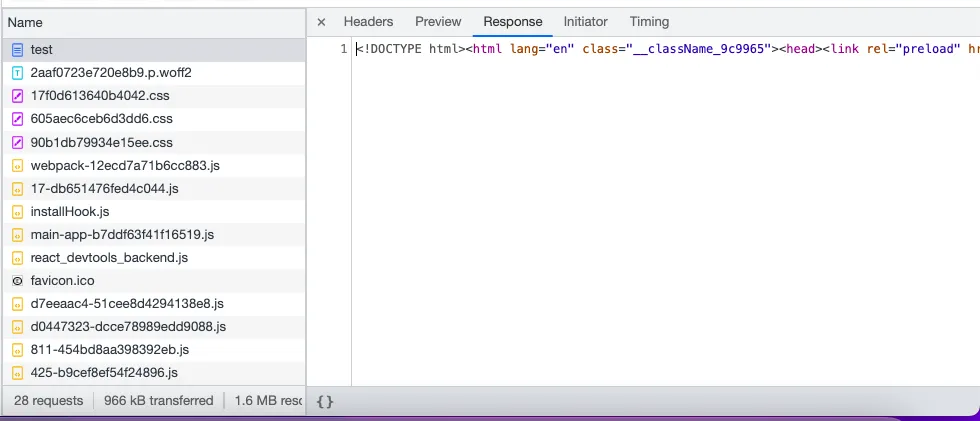This screenshot has width=980, height=421.
Task: Click the document icon beside test
Action: tap(18, 50)
